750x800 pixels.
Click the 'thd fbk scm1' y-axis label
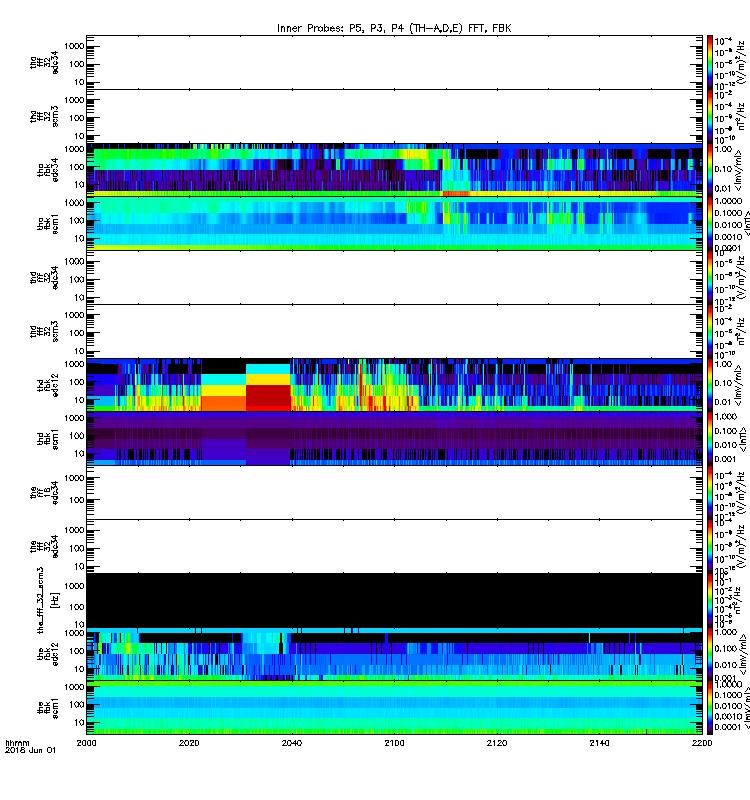[x=48, y=439]
